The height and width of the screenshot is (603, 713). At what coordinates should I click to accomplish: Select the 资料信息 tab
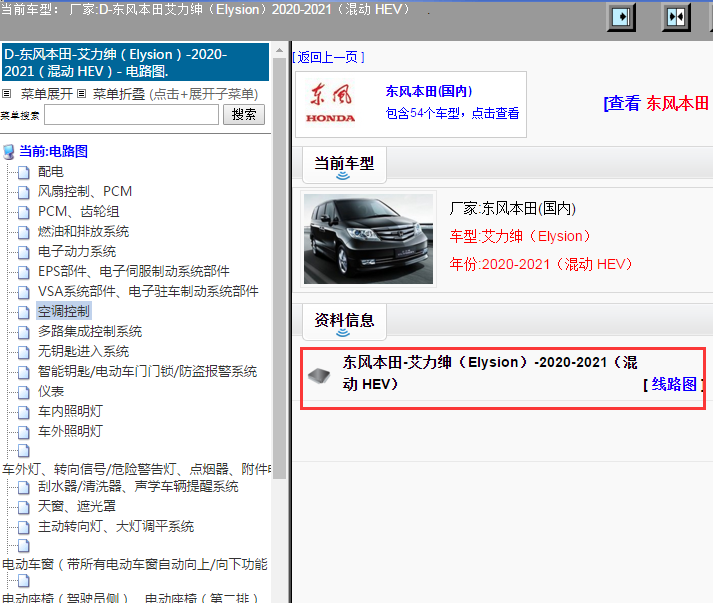click(344, 322)
